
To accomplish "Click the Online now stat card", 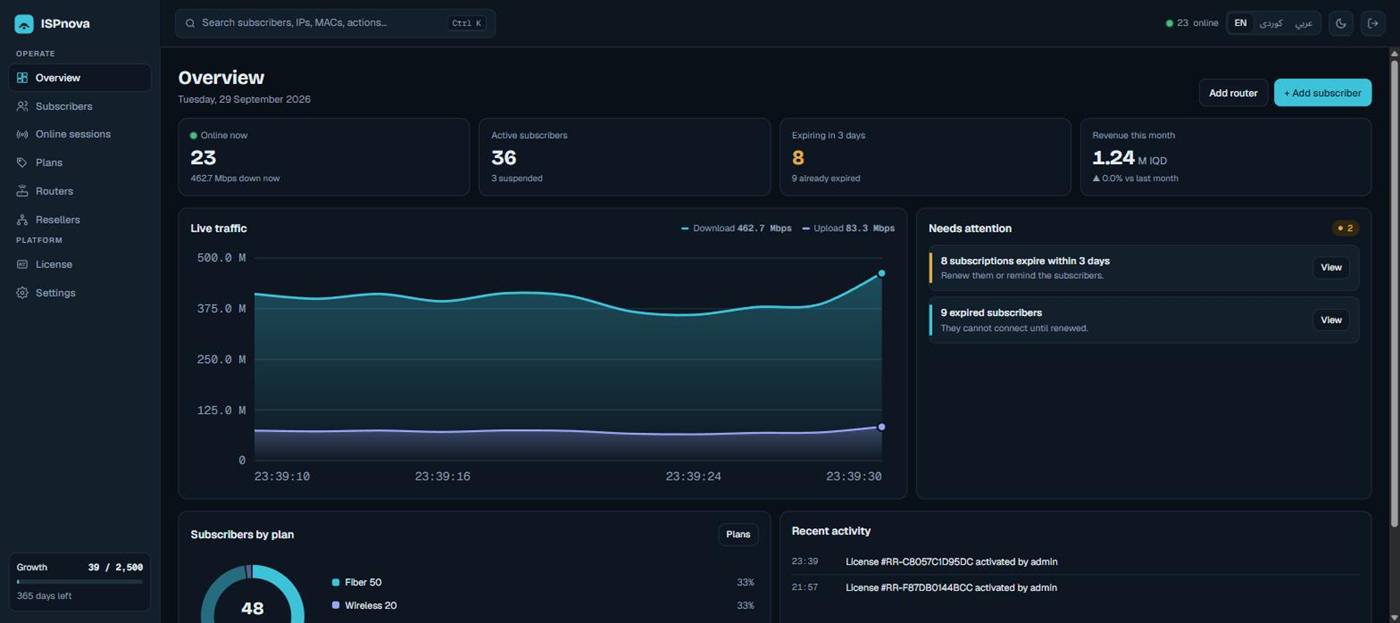I will click(324, 157).
